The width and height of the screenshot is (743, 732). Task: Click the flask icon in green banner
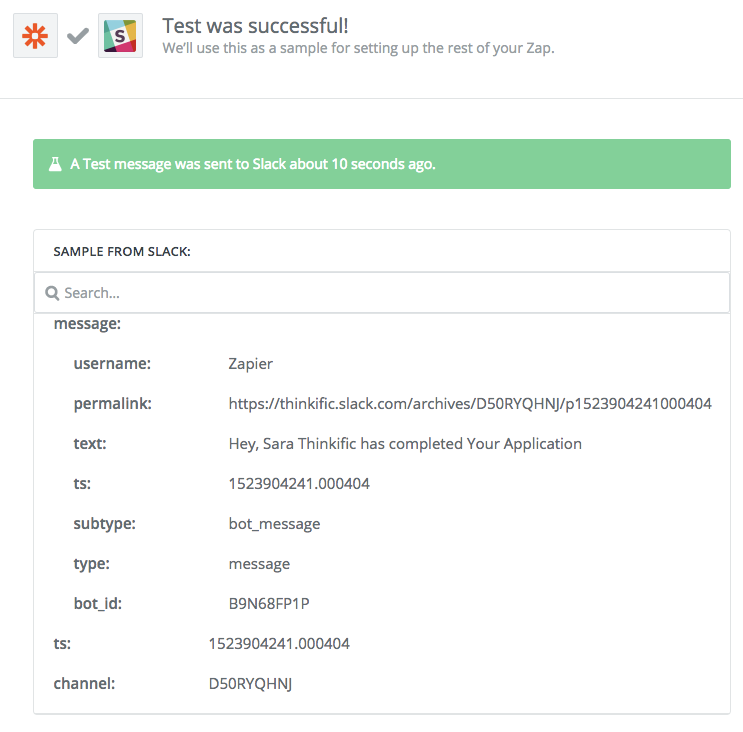55,164
